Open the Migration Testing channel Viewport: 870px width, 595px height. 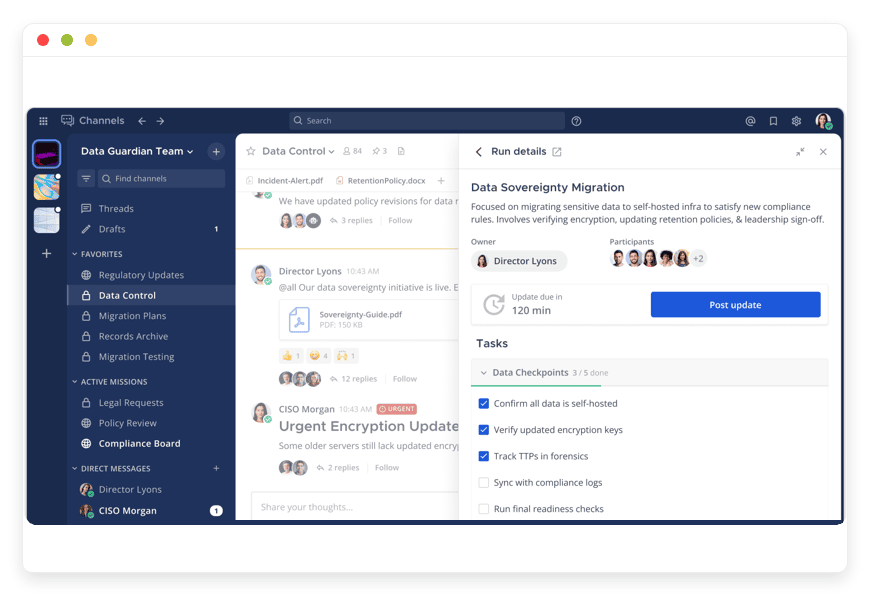[151, 357]
